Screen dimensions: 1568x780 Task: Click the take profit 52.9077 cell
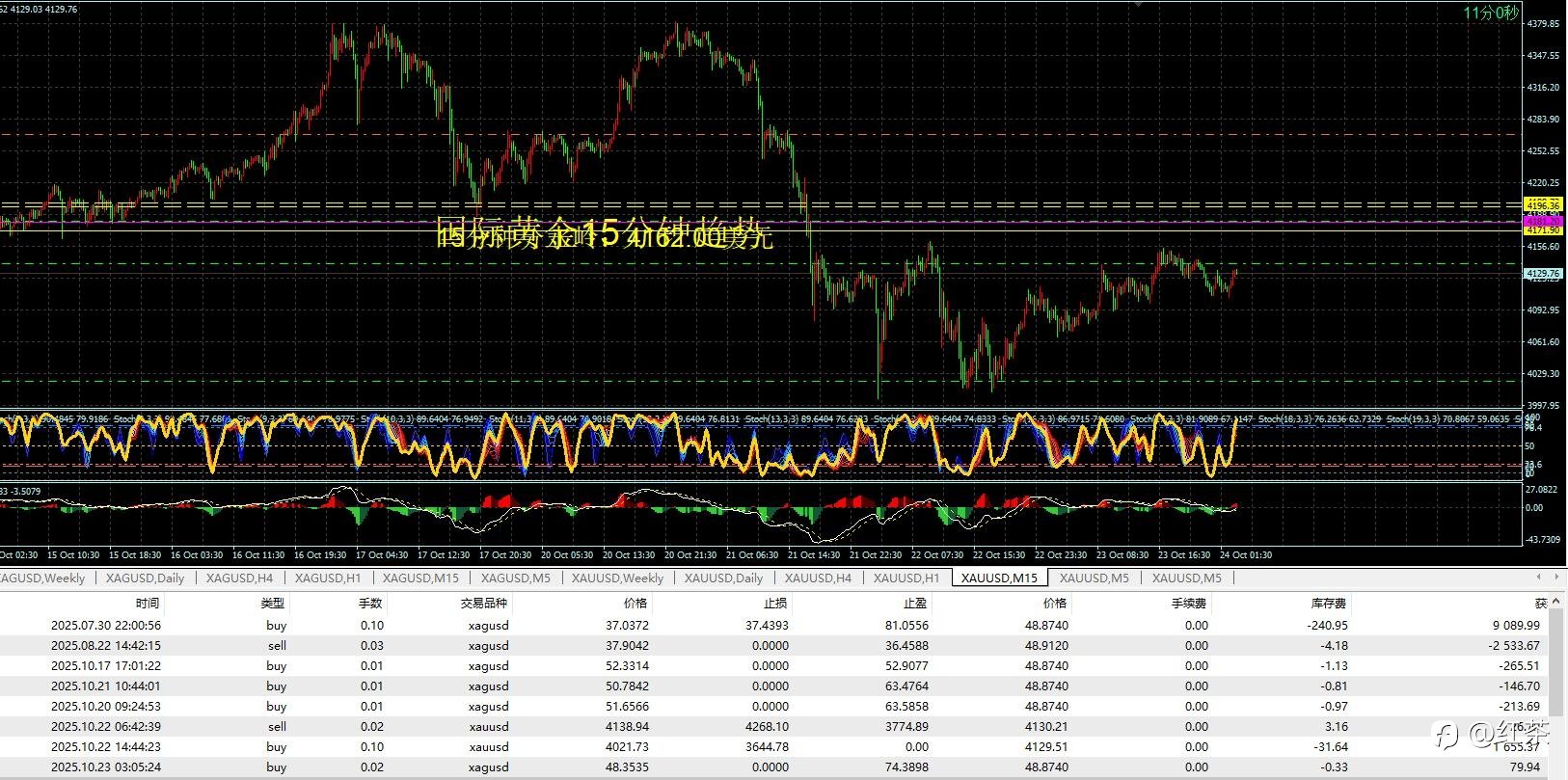point(906,665)
